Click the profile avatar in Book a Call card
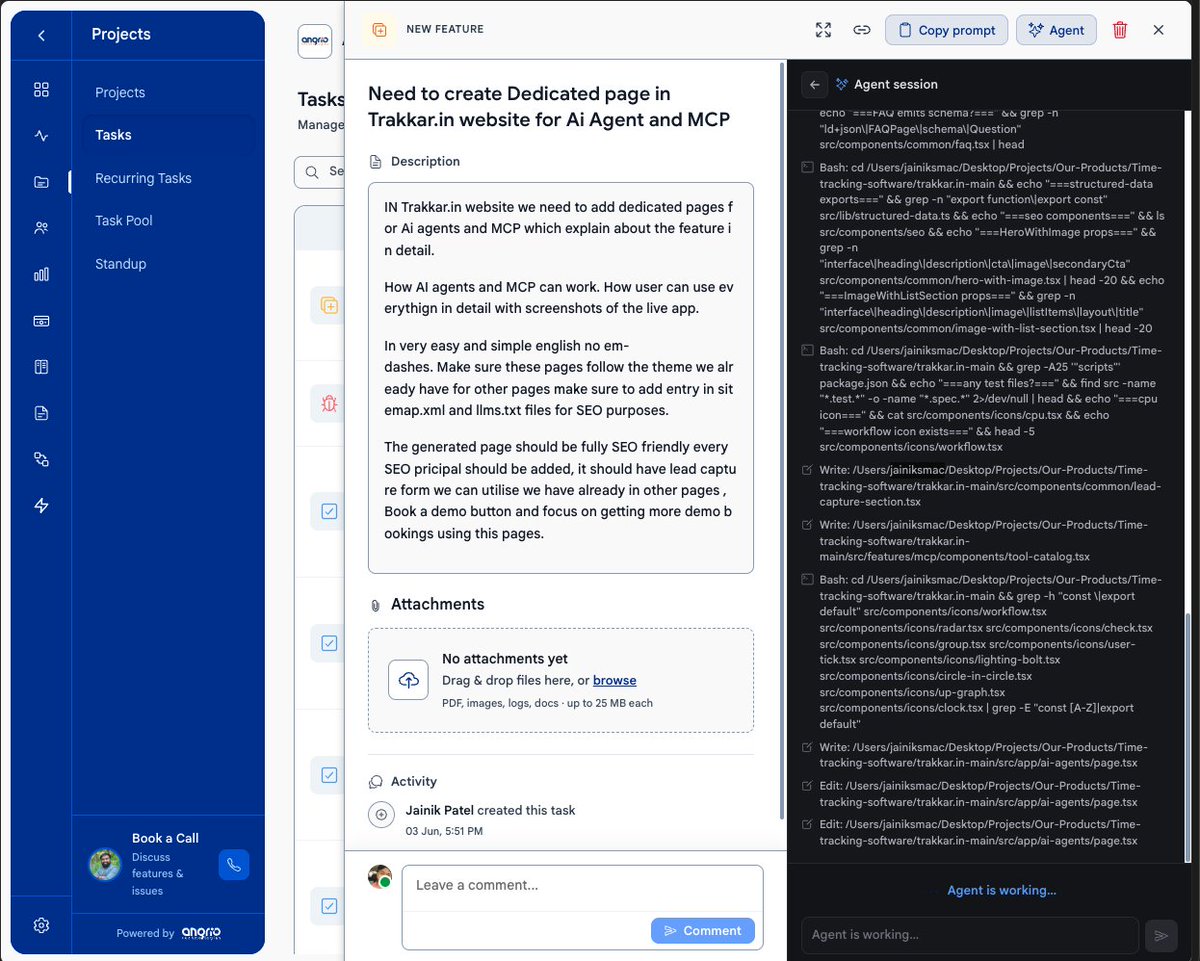 pyautogui.click(x=105, y=864)
